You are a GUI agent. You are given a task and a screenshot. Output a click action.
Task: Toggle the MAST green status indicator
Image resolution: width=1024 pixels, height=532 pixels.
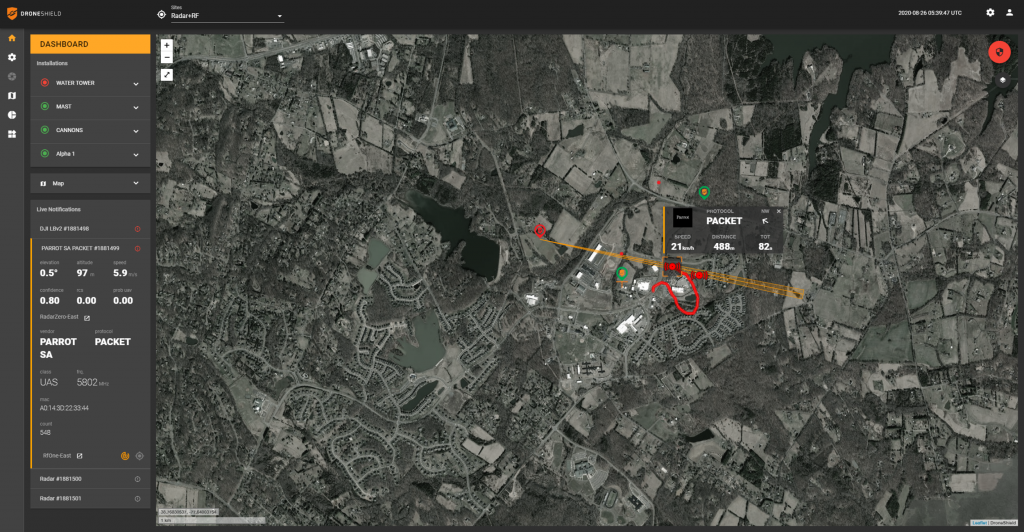[45, 106]
